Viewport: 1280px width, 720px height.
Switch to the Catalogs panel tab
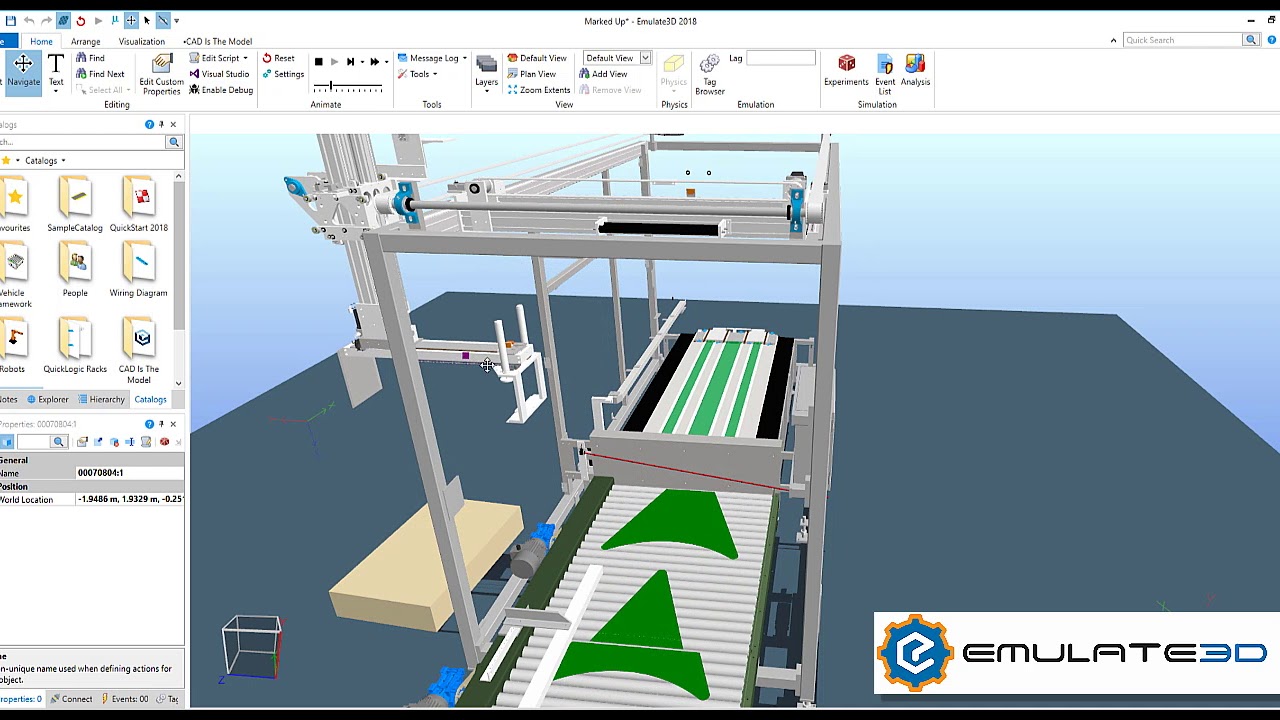(x=150, y=399)
